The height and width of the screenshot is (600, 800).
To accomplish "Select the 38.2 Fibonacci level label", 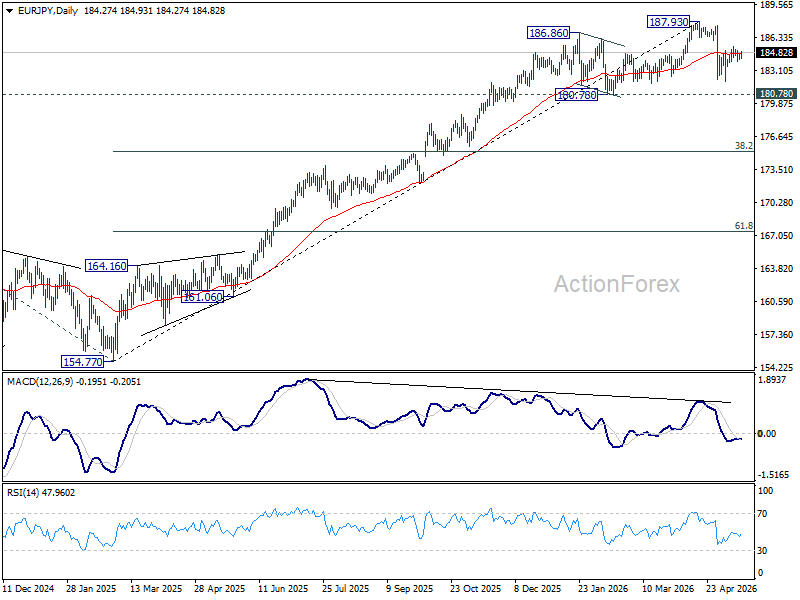I will (743, 146).
